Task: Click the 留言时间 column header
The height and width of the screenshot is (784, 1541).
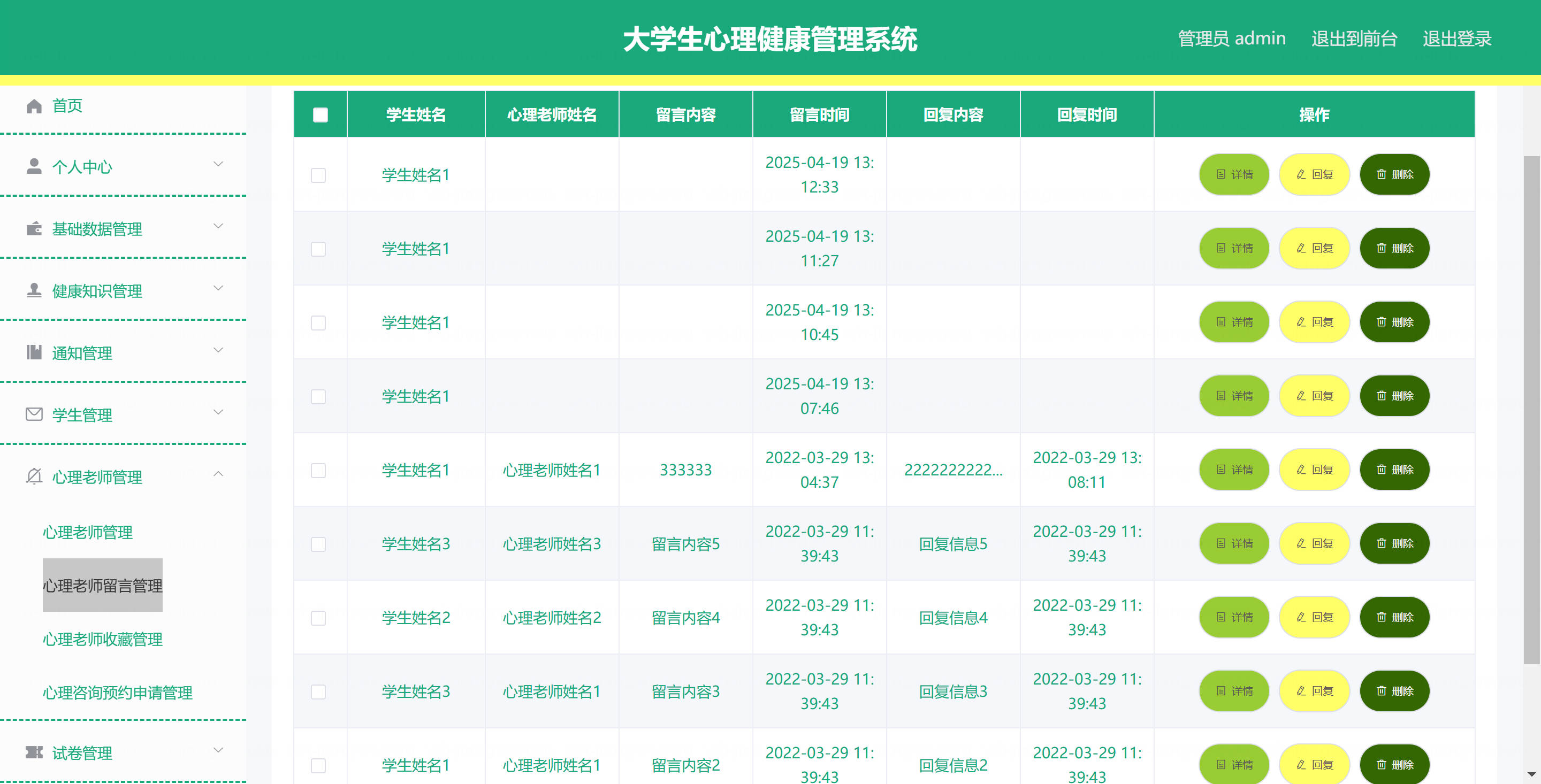Action: pos(820,114)
